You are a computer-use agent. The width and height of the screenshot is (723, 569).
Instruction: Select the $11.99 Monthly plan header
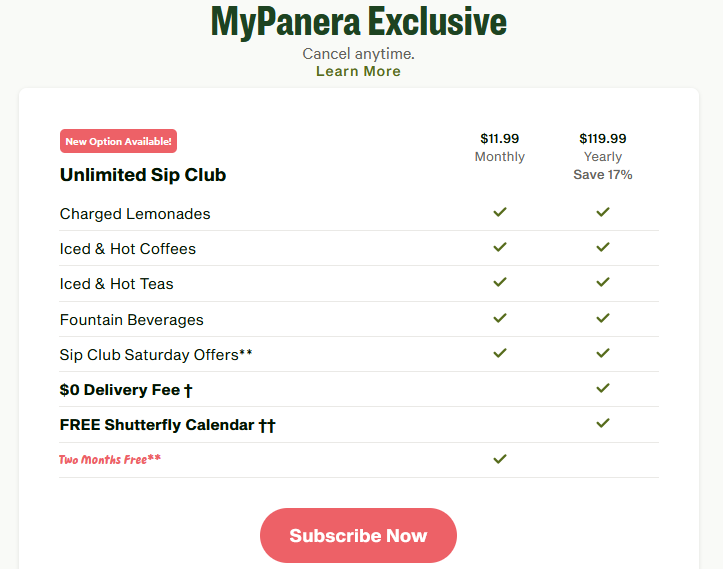(x=500, y=147)
